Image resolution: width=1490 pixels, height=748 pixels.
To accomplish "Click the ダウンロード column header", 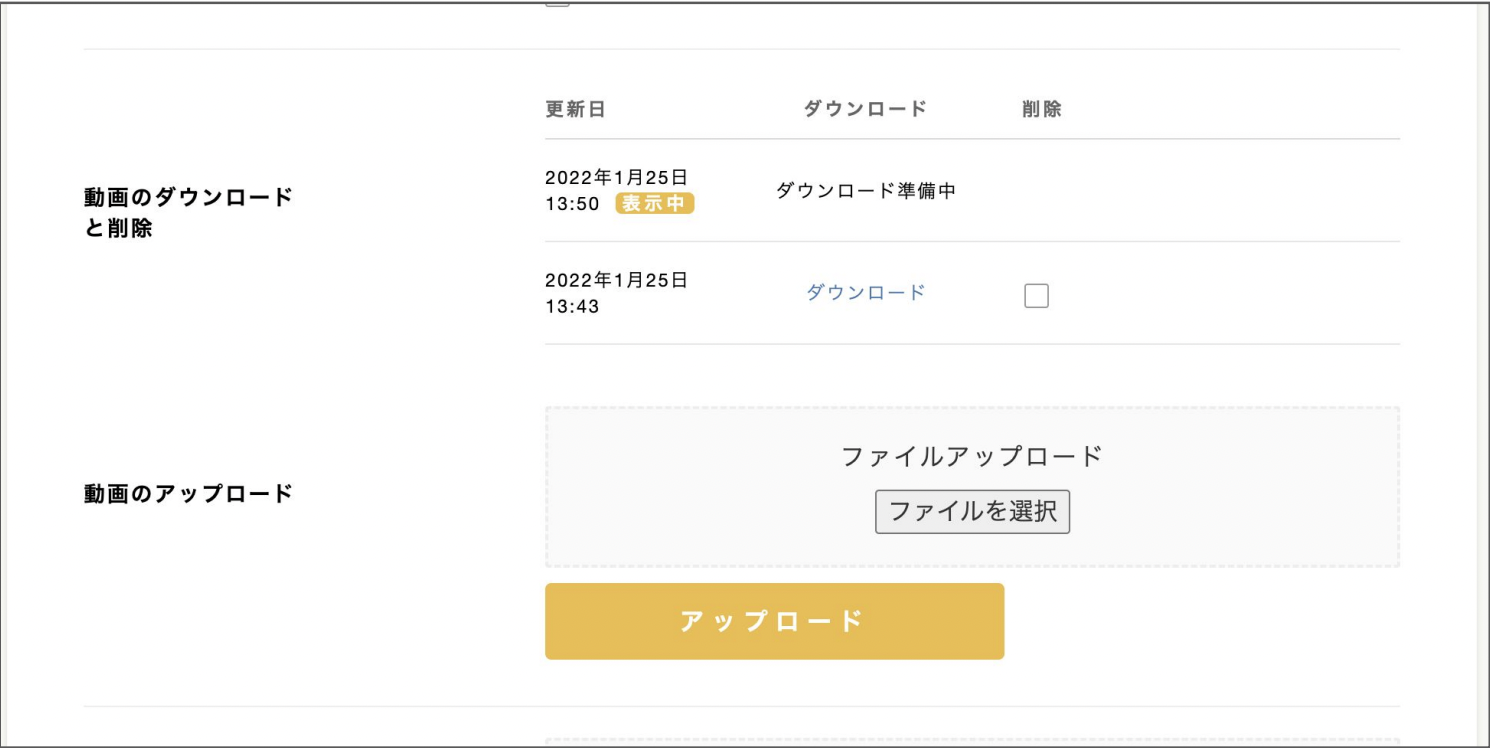I will coord(865,109).
